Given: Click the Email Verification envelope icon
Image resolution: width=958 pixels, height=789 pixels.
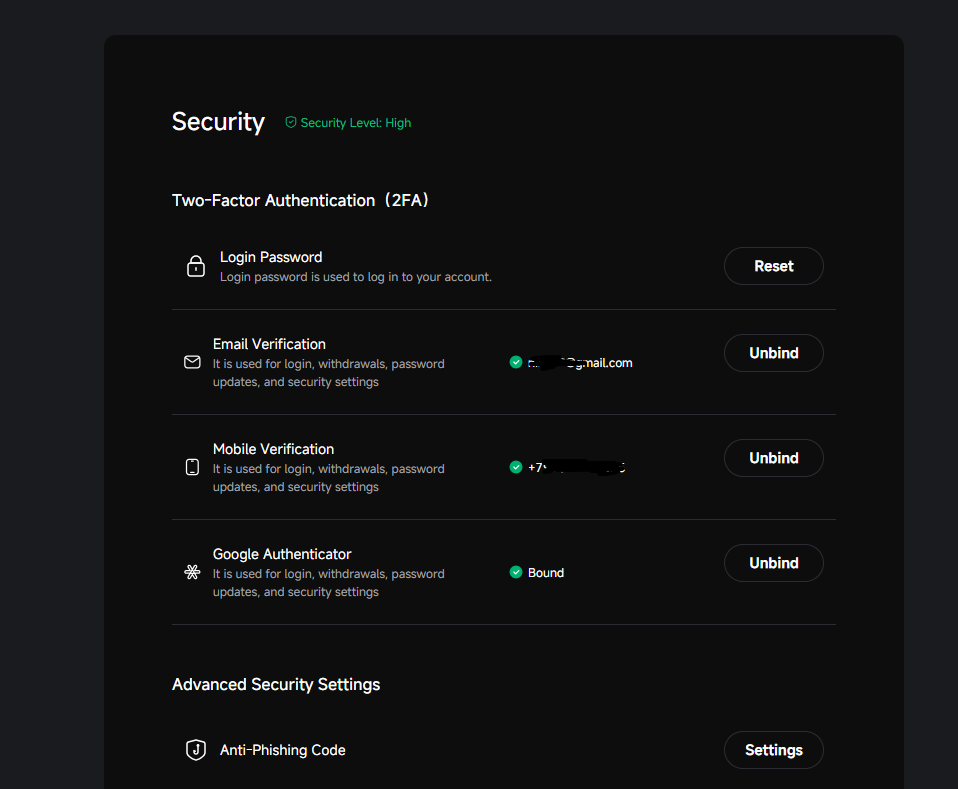Looking at the screenshot, I should (x=192, y=362).
